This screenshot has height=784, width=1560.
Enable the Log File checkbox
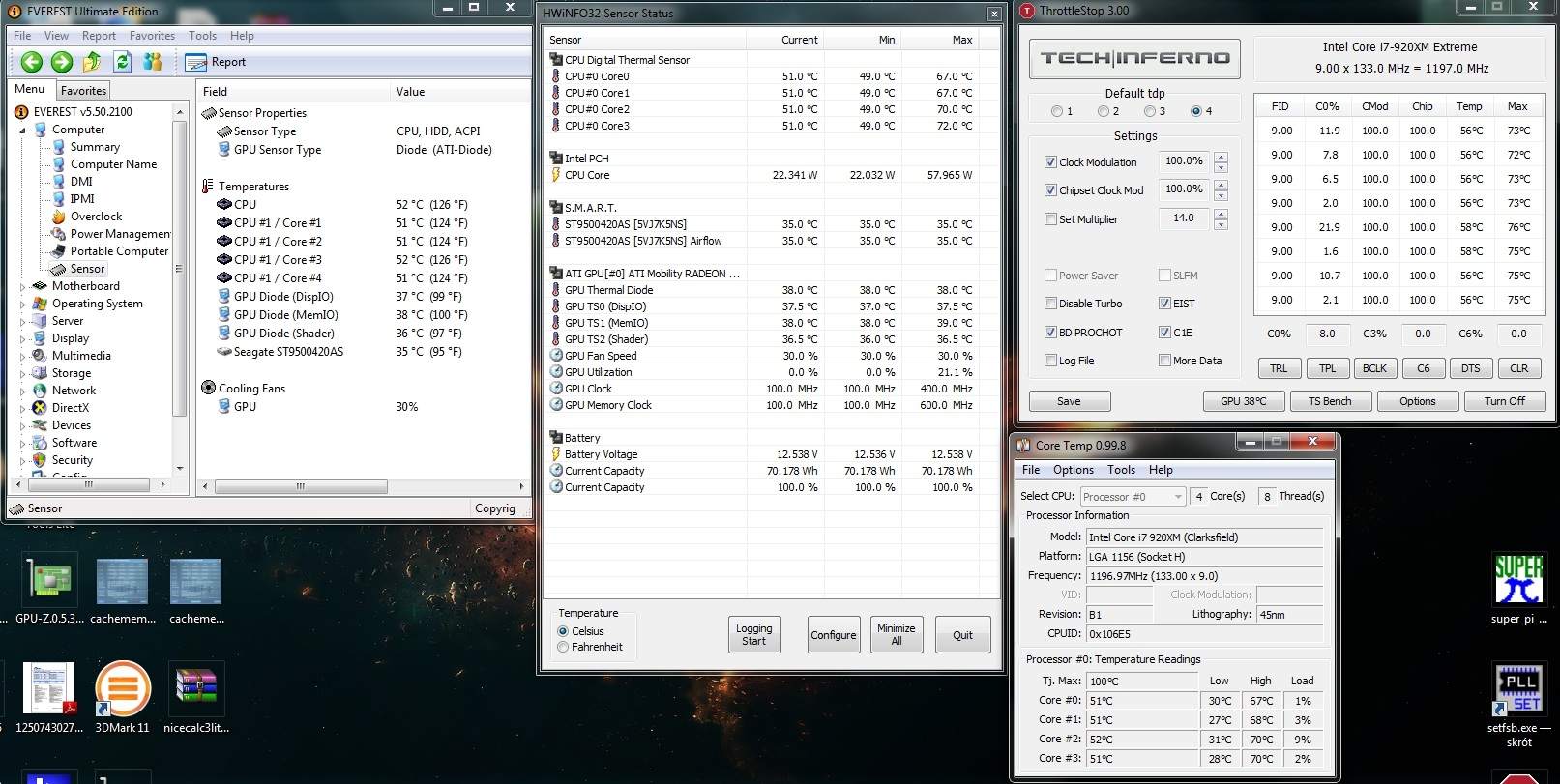pyautogui.click(x=1050, y=361)
